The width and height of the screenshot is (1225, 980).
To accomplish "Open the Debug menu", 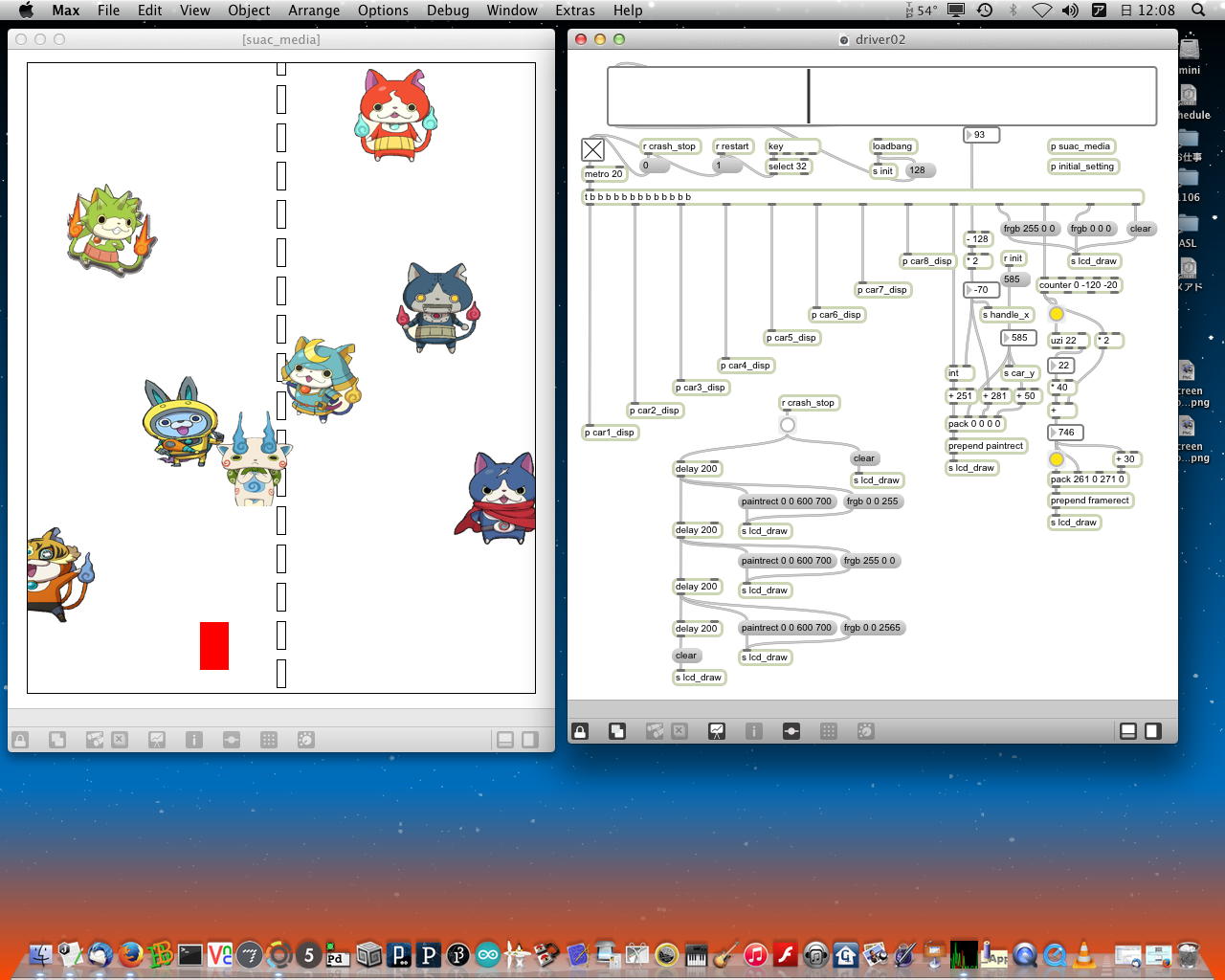I will [448, 10].
